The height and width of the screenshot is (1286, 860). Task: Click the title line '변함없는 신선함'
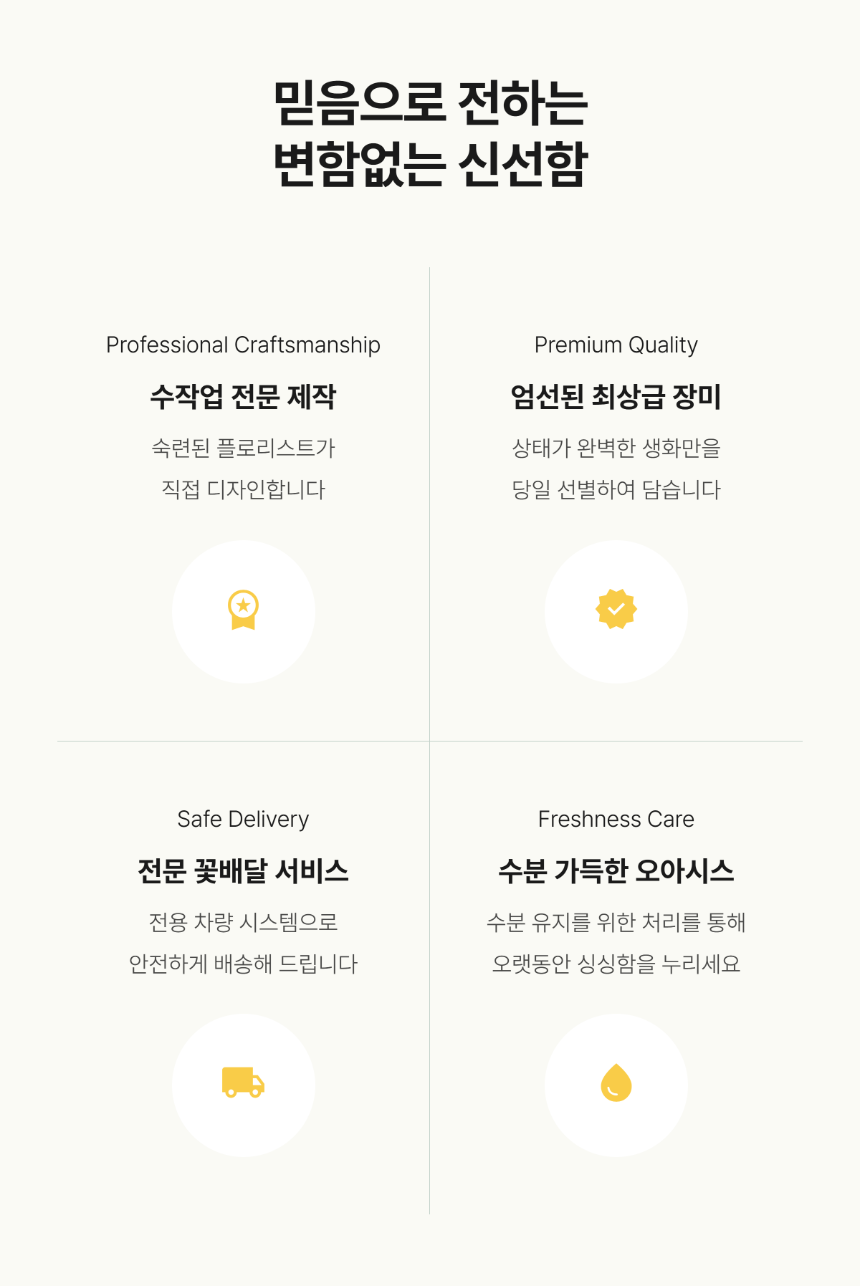pos(430,165)
